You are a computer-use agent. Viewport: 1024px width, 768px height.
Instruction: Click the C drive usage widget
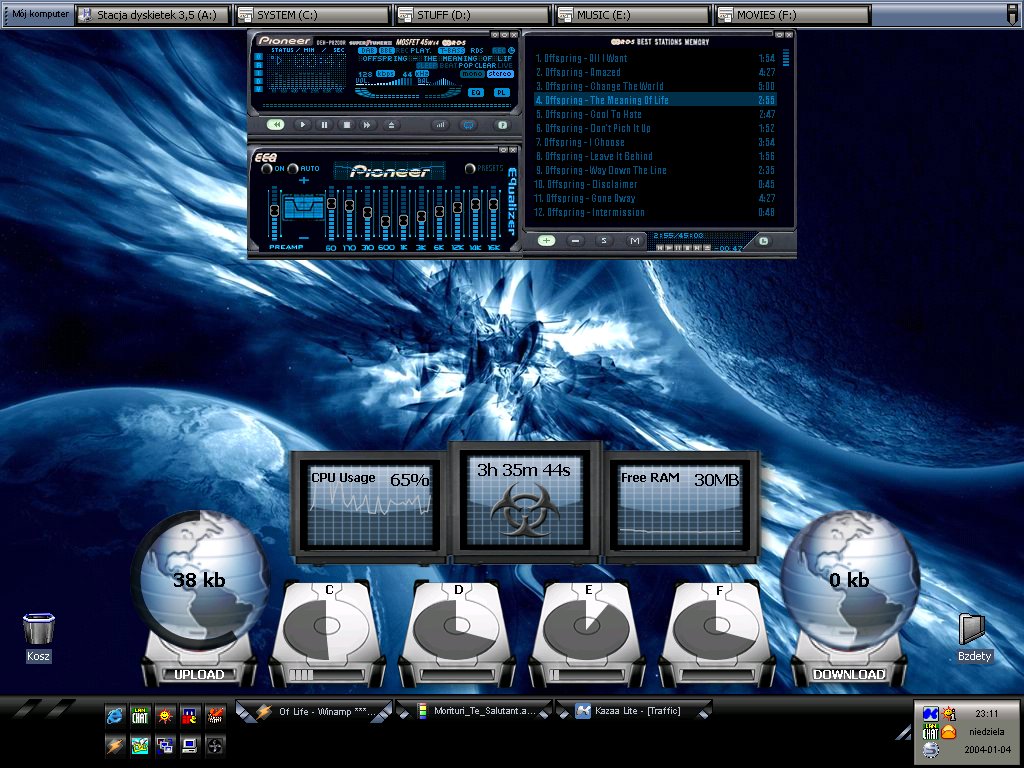tap(328, 633)
